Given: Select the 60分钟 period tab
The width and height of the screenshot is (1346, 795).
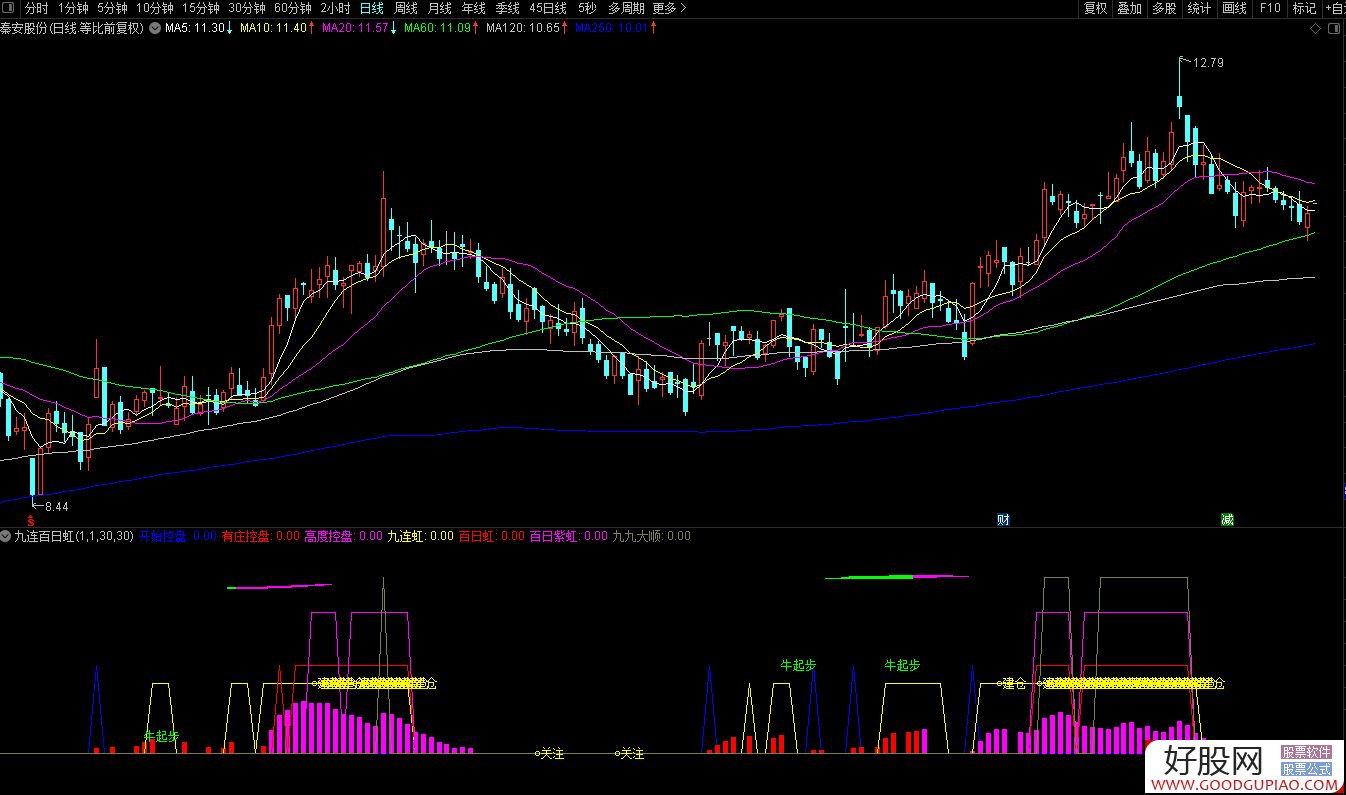Looking at the screenshot, I should [x=292, y=8].
